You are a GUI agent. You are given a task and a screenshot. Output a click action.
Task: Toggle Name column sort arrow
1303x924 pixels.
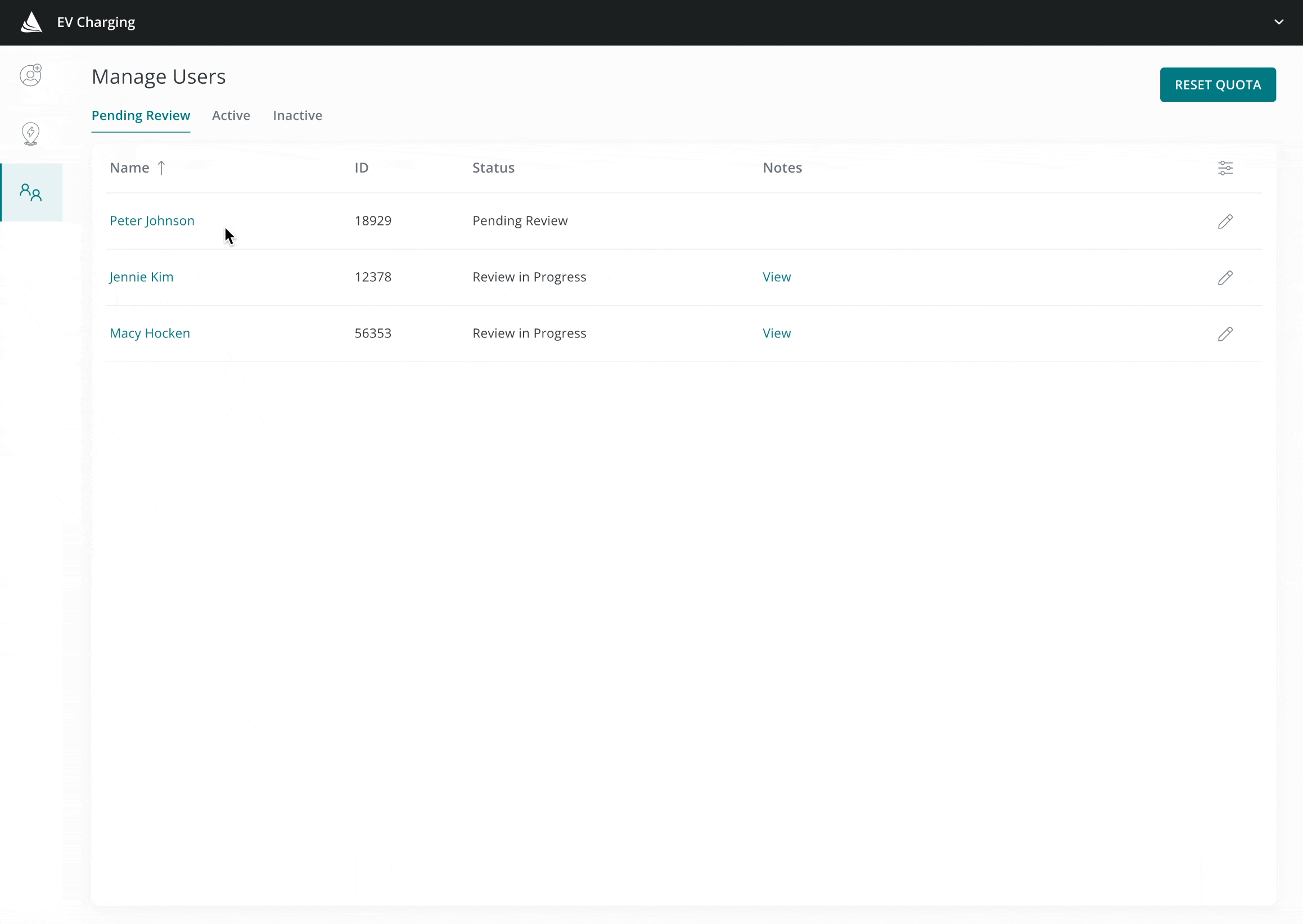click(x=161, y=168)
